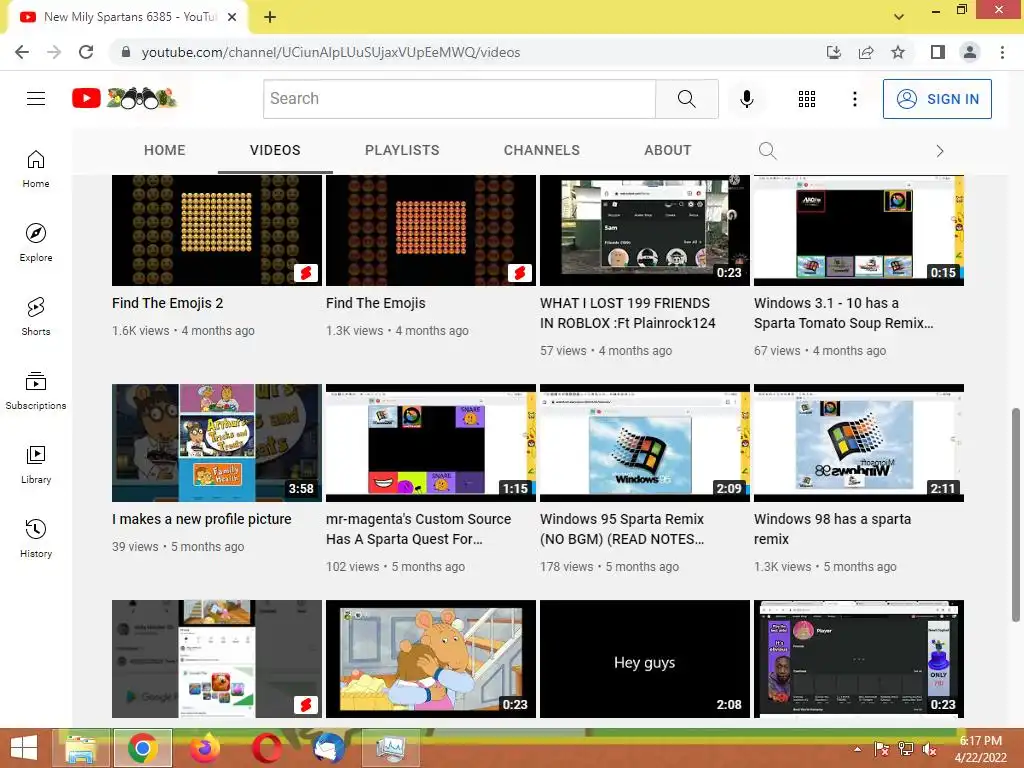Open Explore in the sidebar

click(x=36, y=242)
